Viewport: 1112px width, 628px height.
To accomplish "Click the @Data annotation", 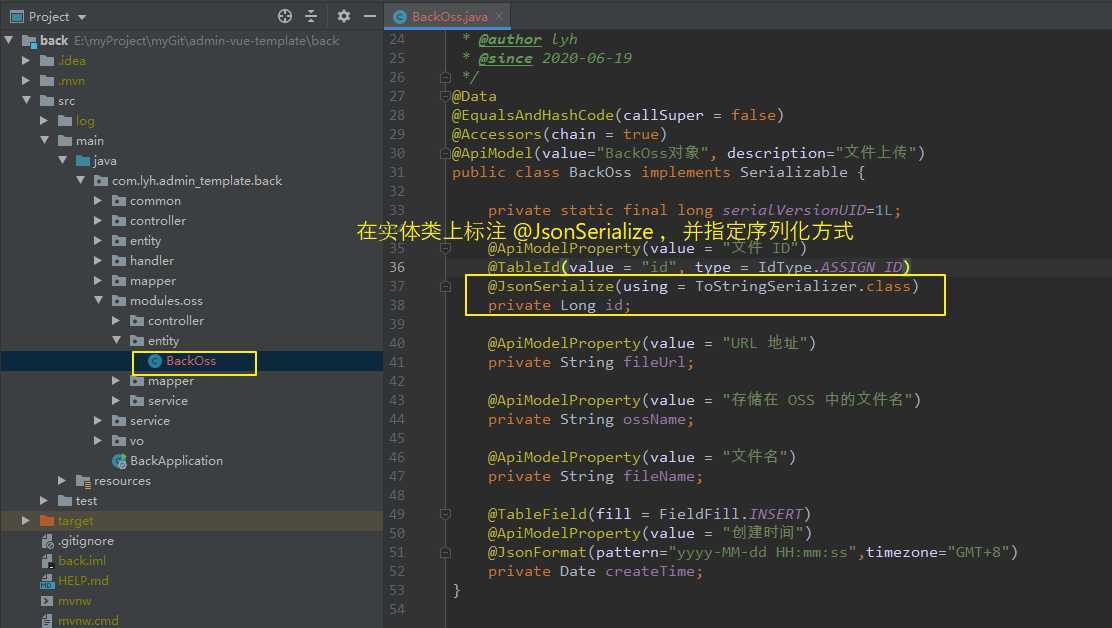I will point(474,96).
